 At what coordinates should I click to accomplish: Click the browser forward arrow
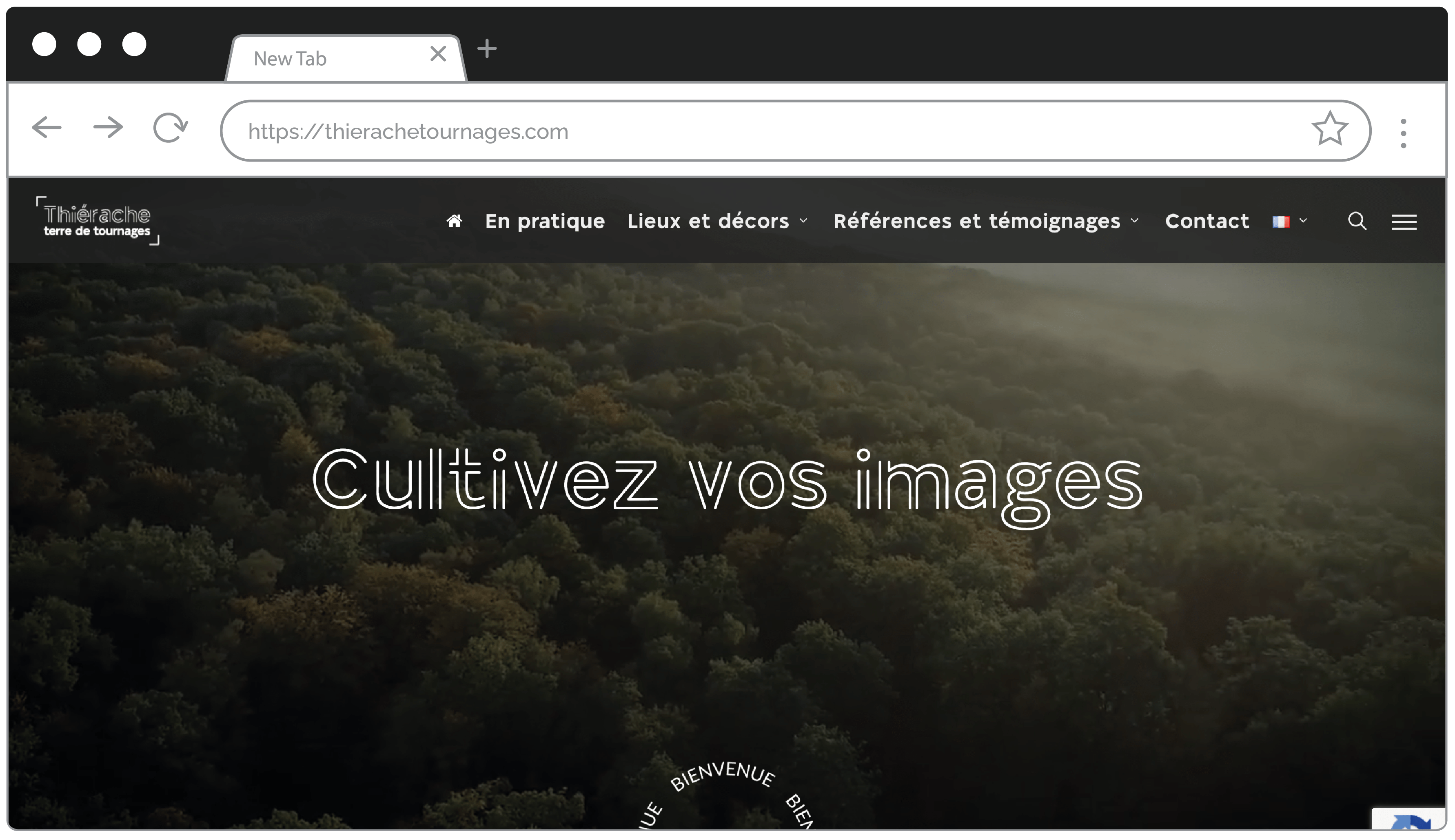click(108, 128)
